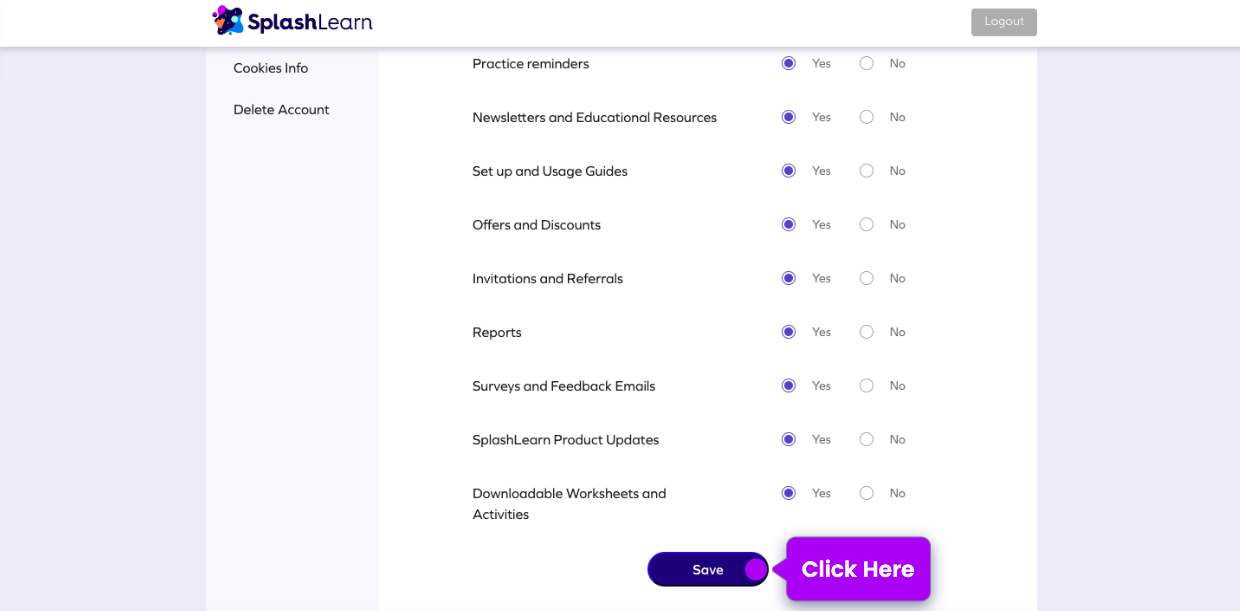This screenshot has height=611, width=1240.
Task: Keep Practice reminders enabled with Yes
Action: 788,63
